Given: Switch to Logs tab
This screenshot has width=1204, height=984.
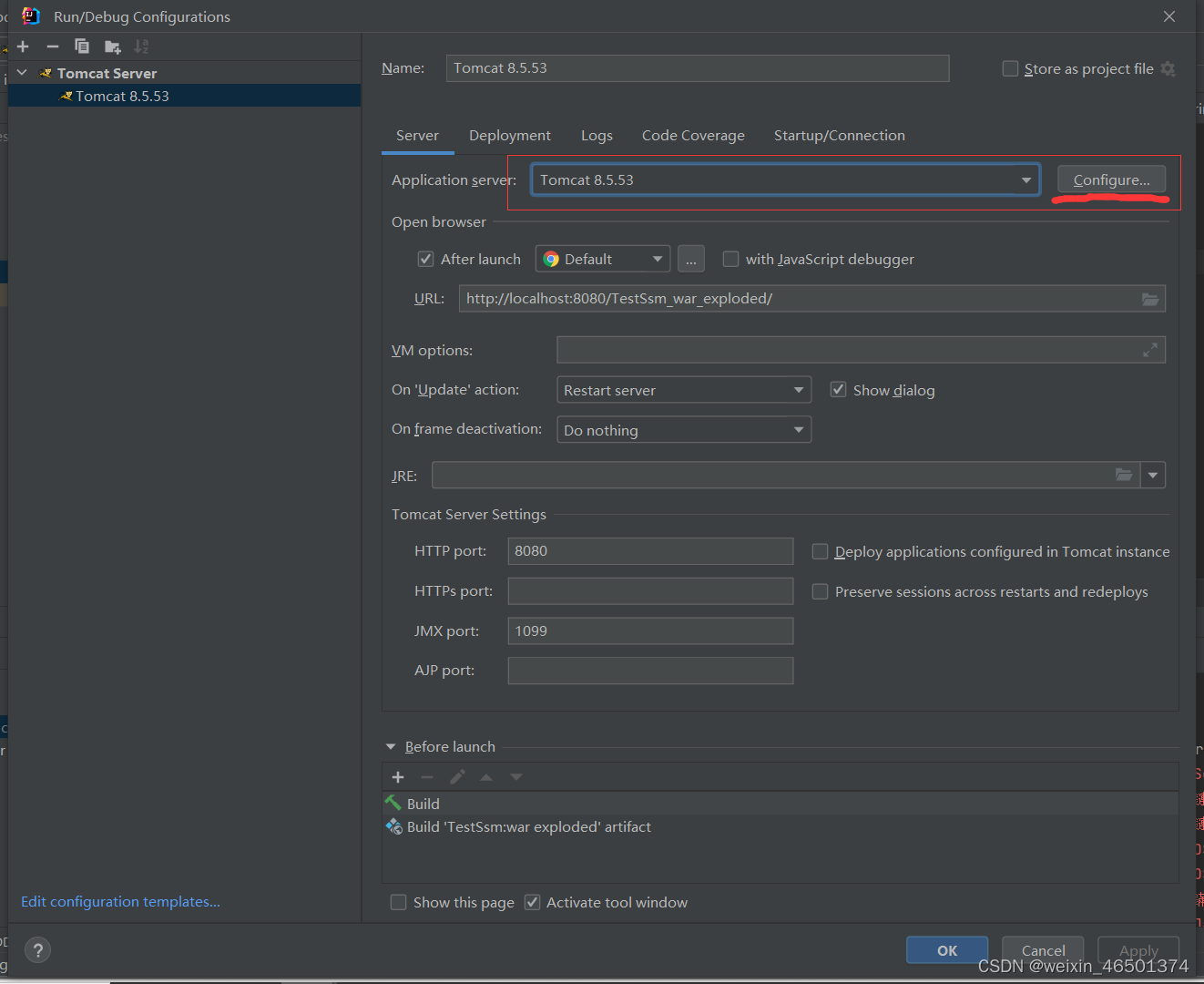Looking at the screenshot, I should [597, 136].
